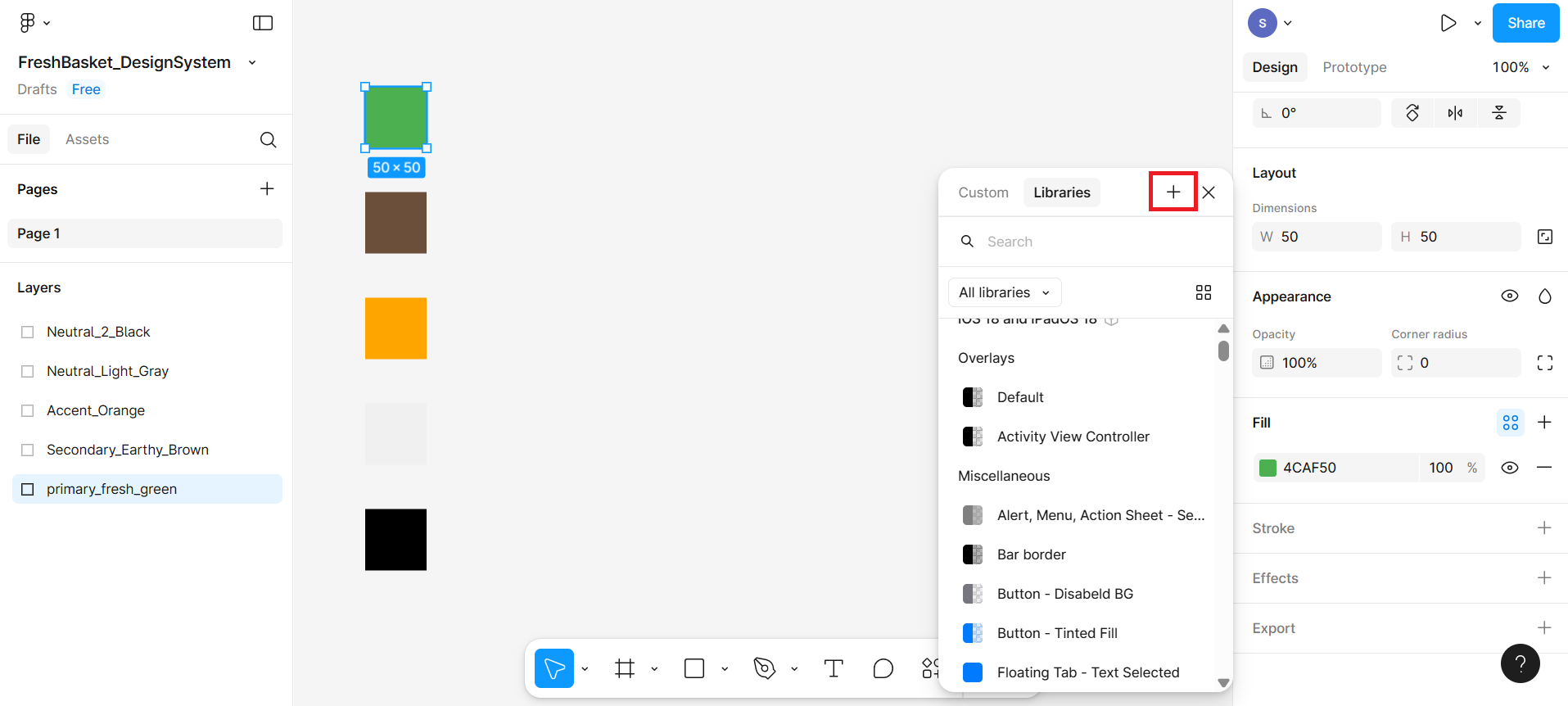This screenshot has height=706, width=1568.
Task: Click the Rectangle shape tool
Action: tap(694, 668)
